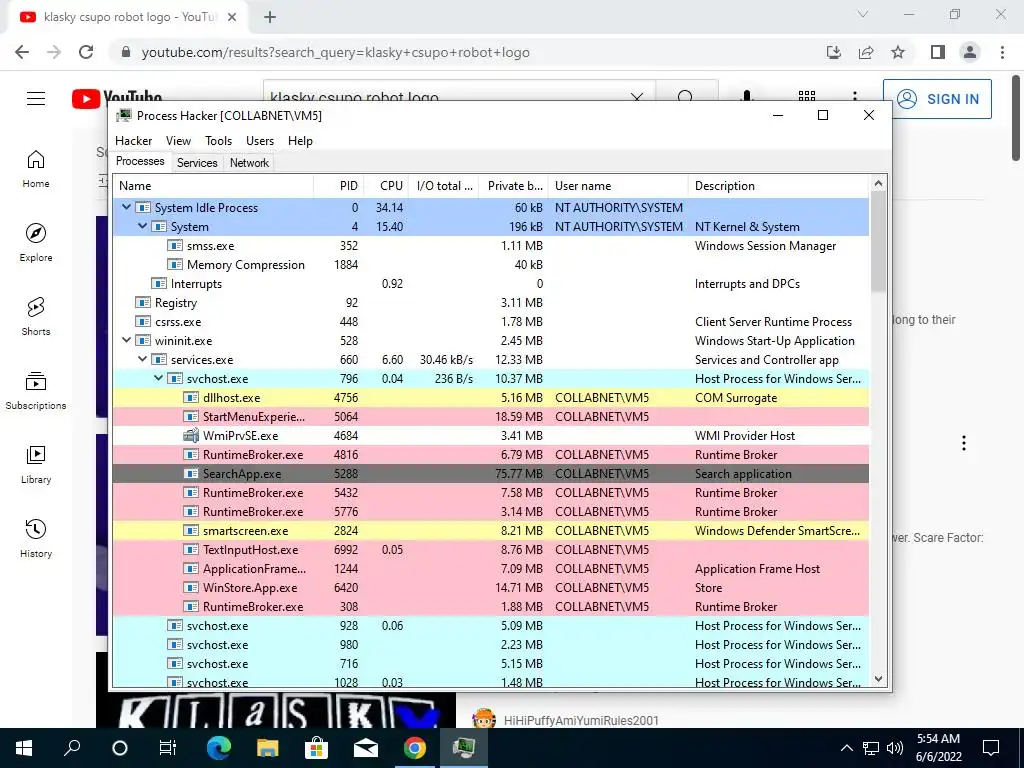The width and height of the screenshot is (1024, 768).
Task: Click scroll-down arrow of process list
Action: coord(878,679)
